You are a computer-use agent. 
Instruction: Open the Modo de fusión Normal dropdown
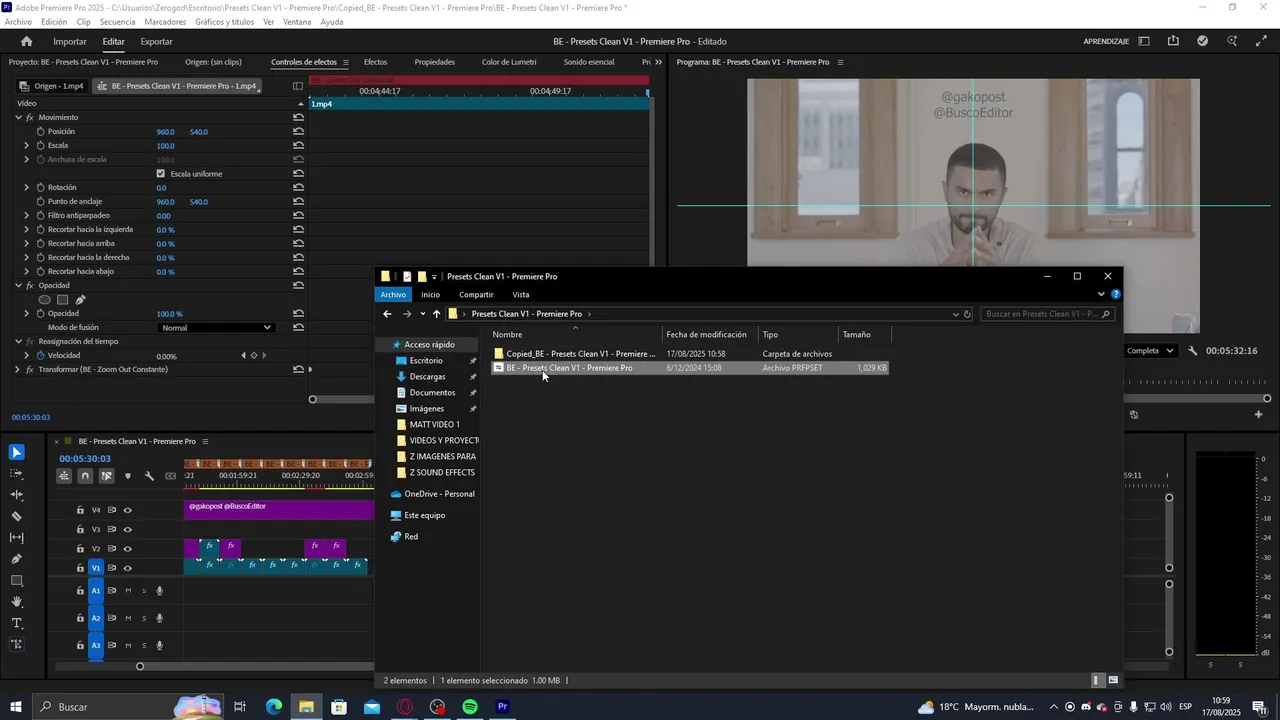[215, 327]
